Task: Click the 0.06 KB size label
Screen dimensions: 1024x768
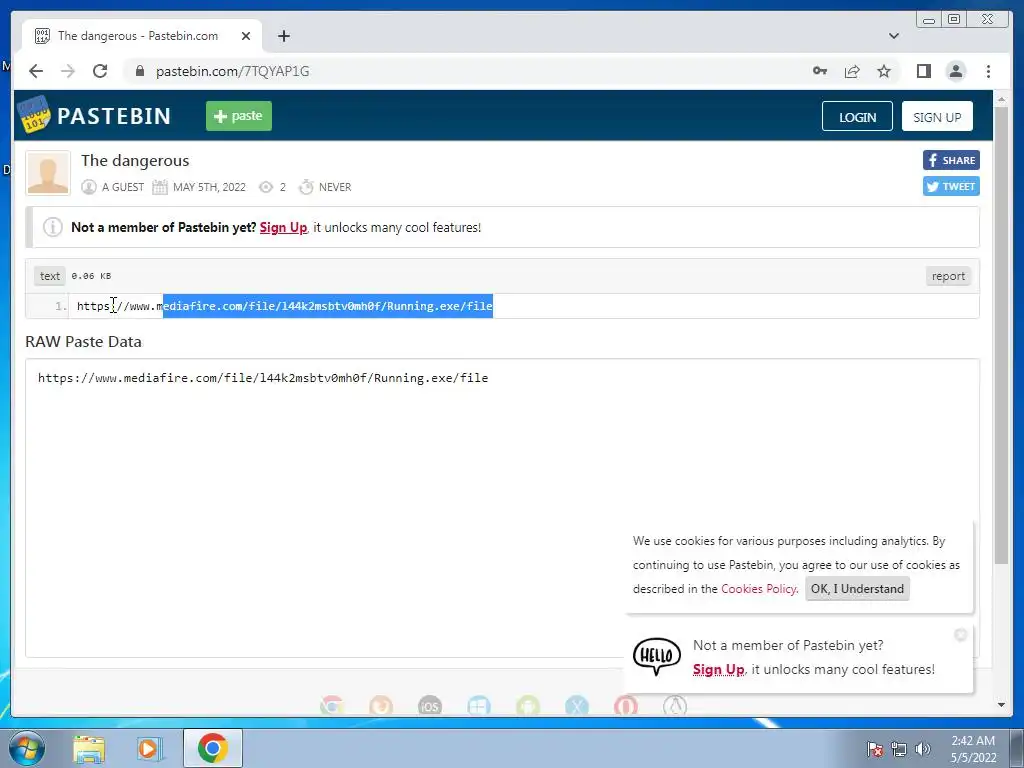Action: (91, 276)
